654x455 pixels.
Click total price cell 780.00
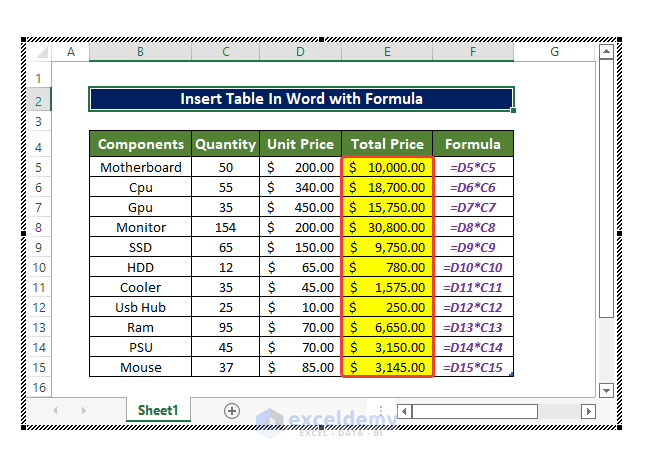387,267
